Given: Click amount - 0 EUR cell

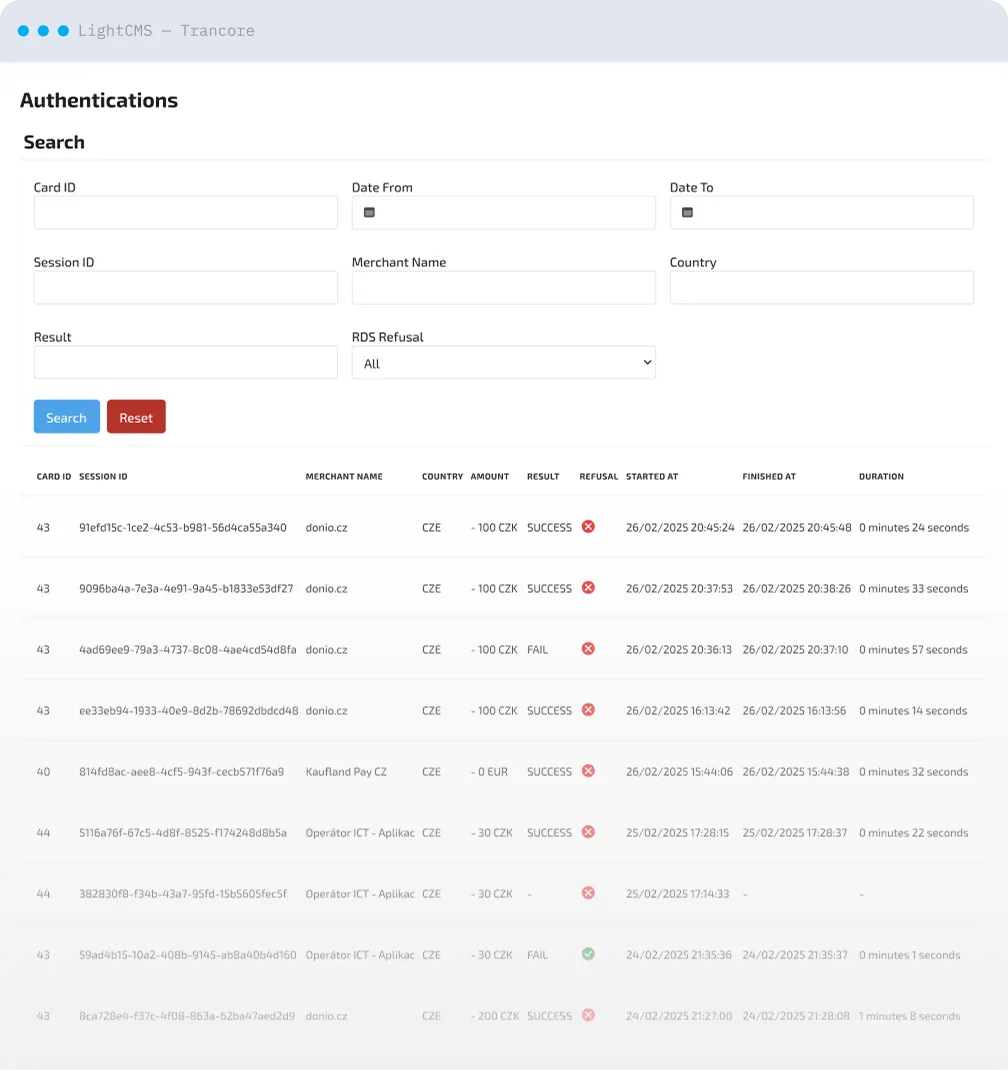Looking at the screenshot, I should 489,772.
